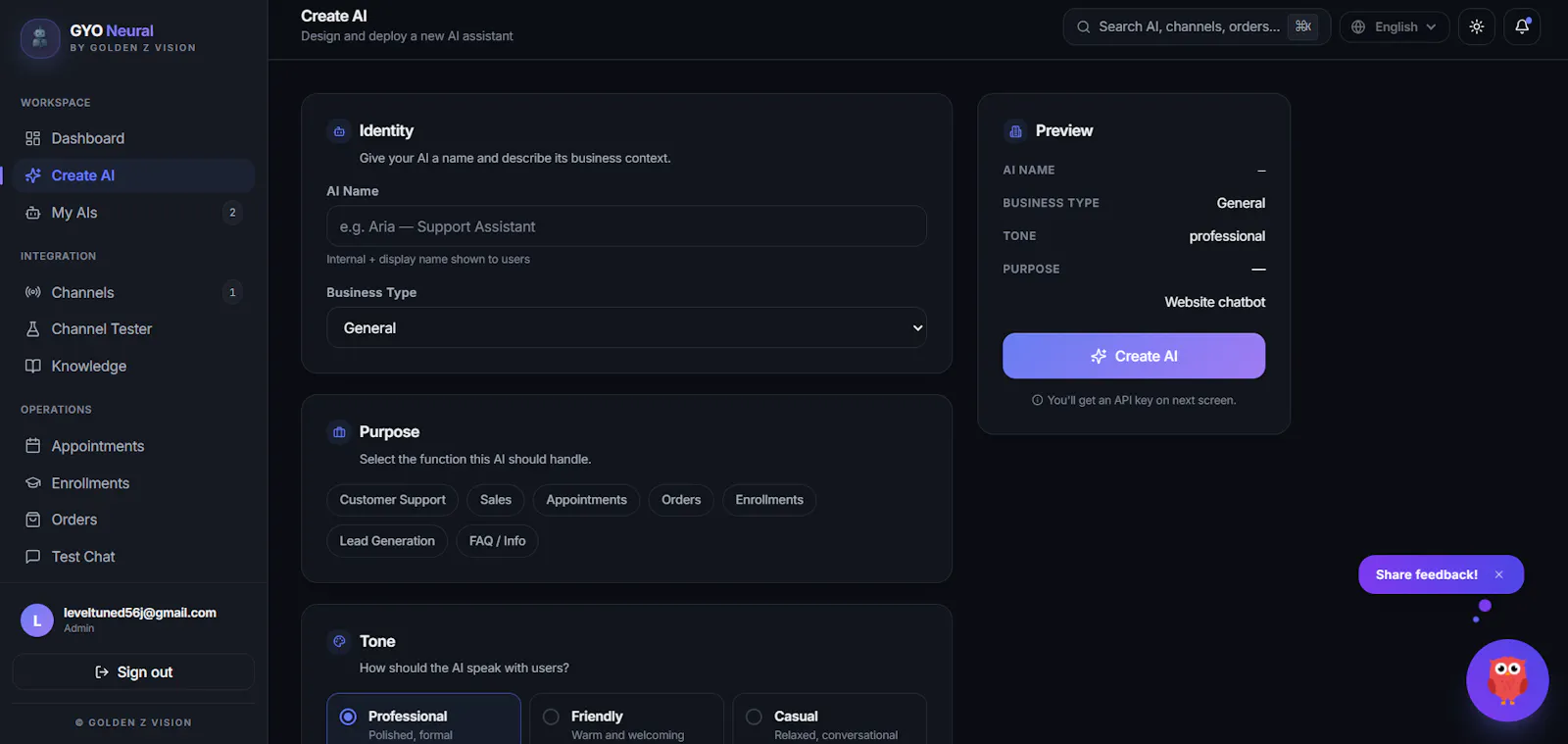Click the info icon beside API key note

point(1037,400)
